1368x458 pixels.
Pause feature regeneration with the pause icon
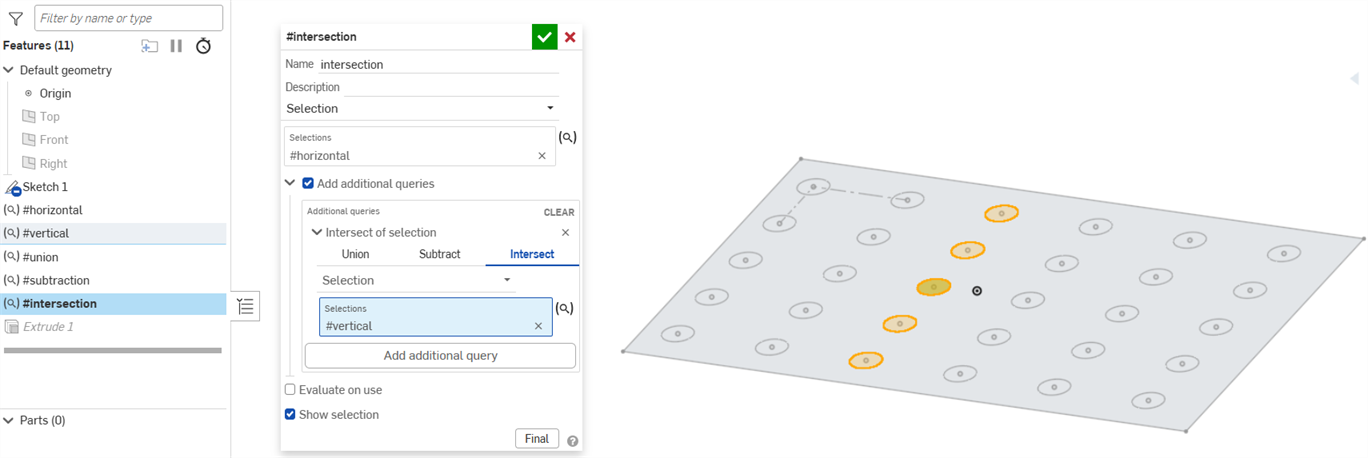click(176, 46)
